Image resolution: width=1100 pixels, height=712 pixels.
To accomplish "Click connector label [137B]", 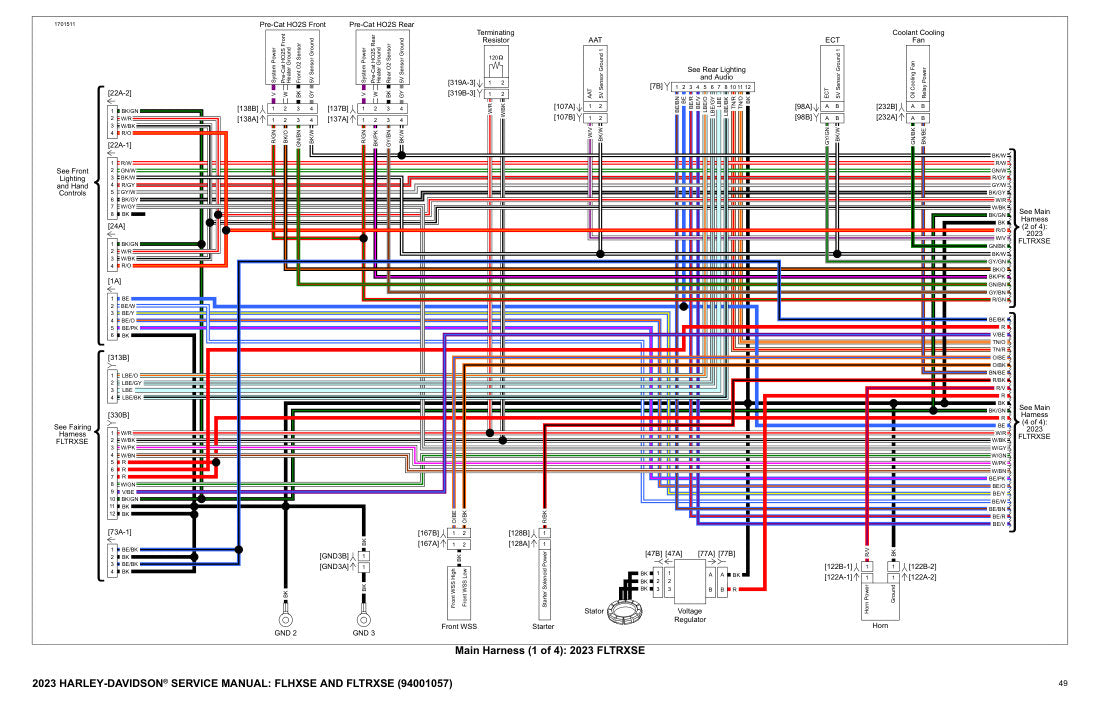I will pyautogui.click(x=338, y=109).
